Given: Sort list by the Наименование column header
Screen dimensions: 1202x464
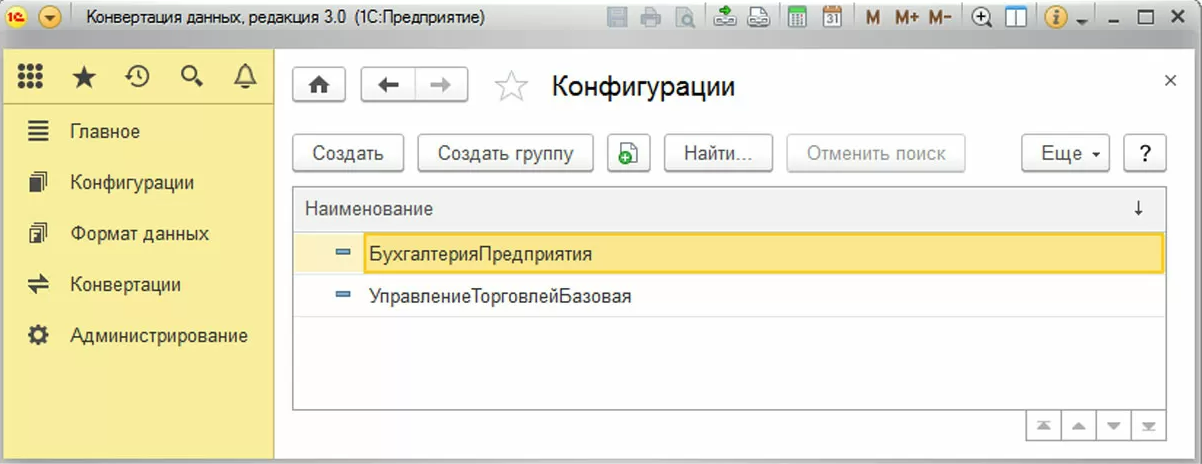Looking at the screenshot, I should point(369,209).
